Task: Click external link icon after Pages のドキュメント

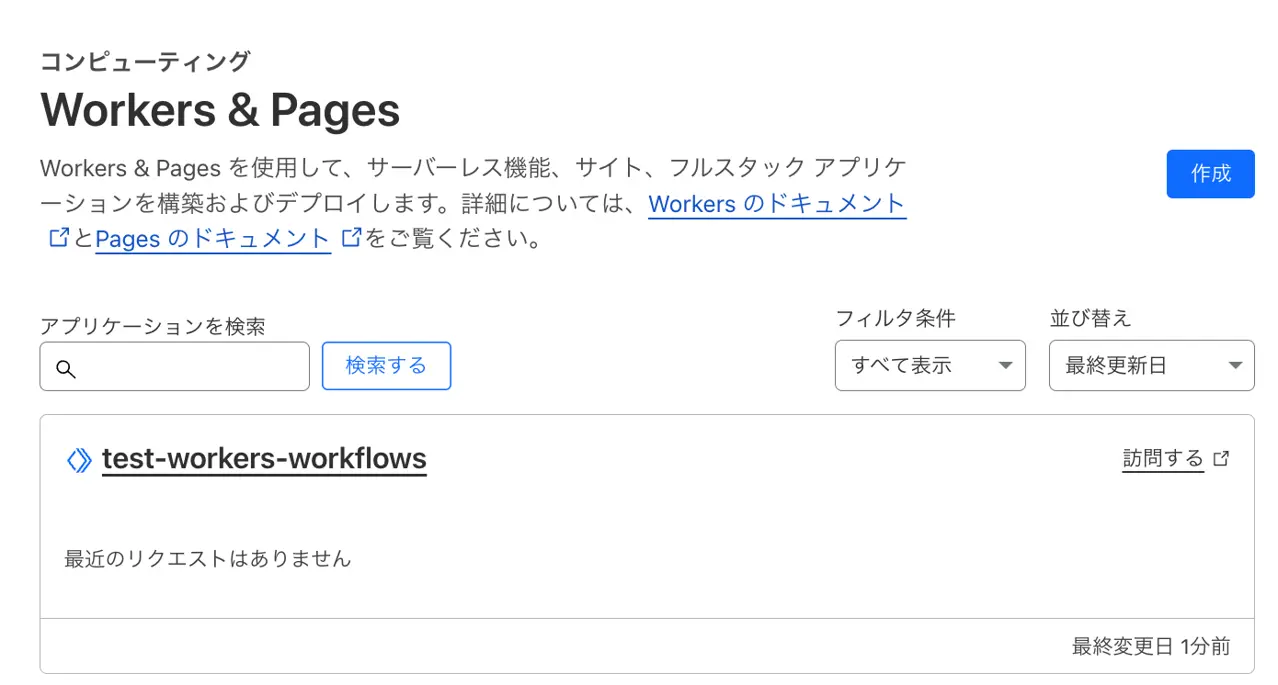Action: (351, 238)
